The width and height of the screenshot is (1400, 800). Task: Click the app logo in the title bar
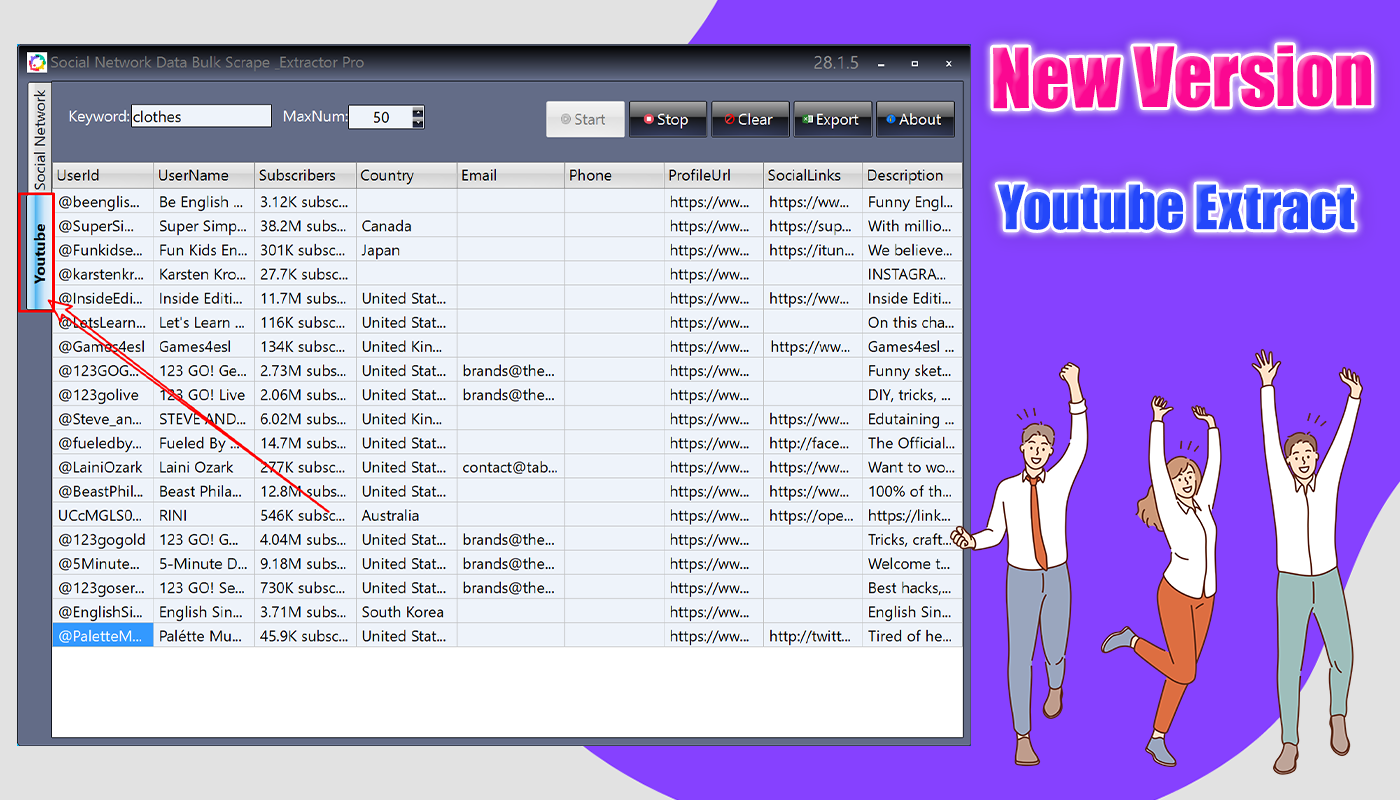(38, 61)
